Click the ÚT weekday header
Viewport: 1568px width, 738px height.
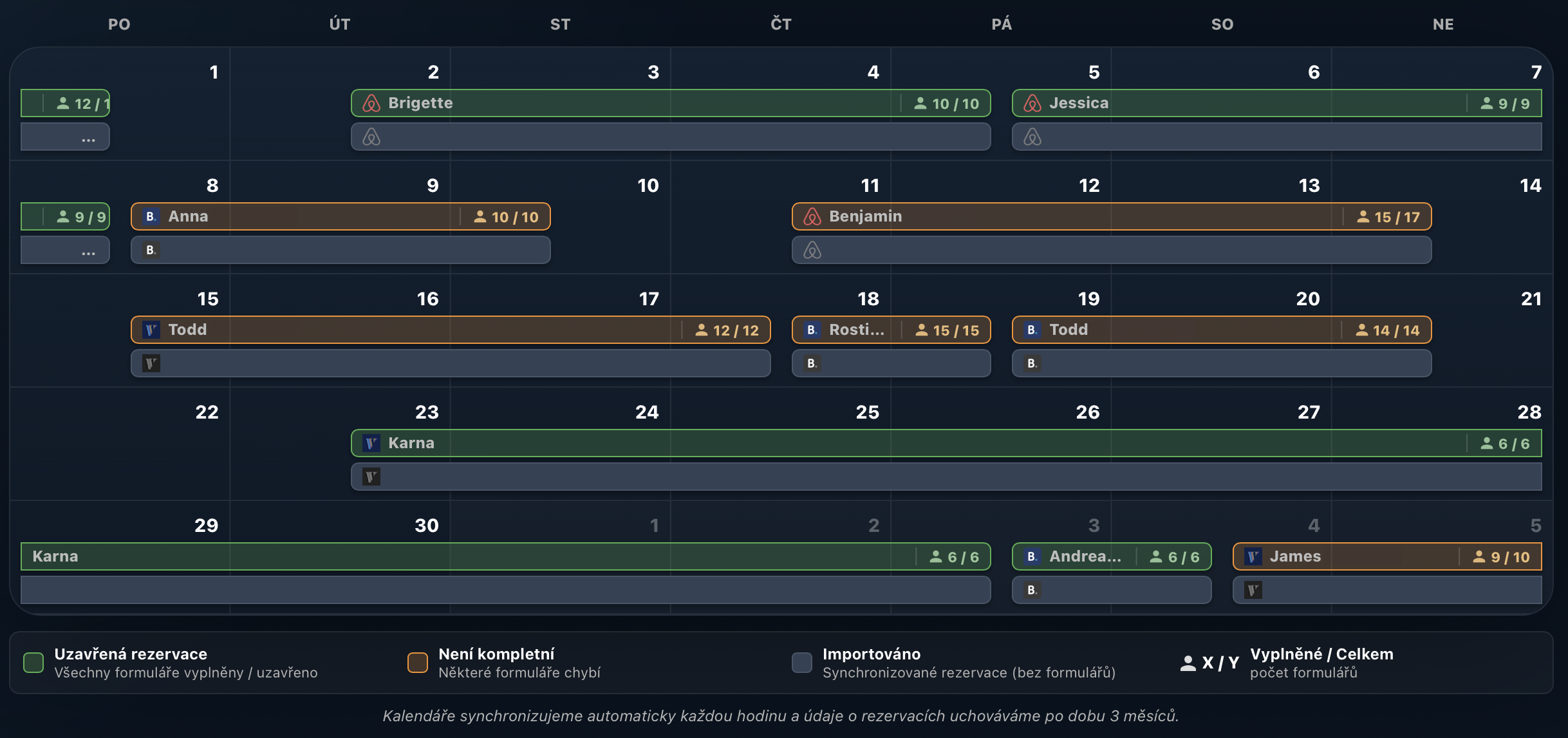click(x=340, y=24)
